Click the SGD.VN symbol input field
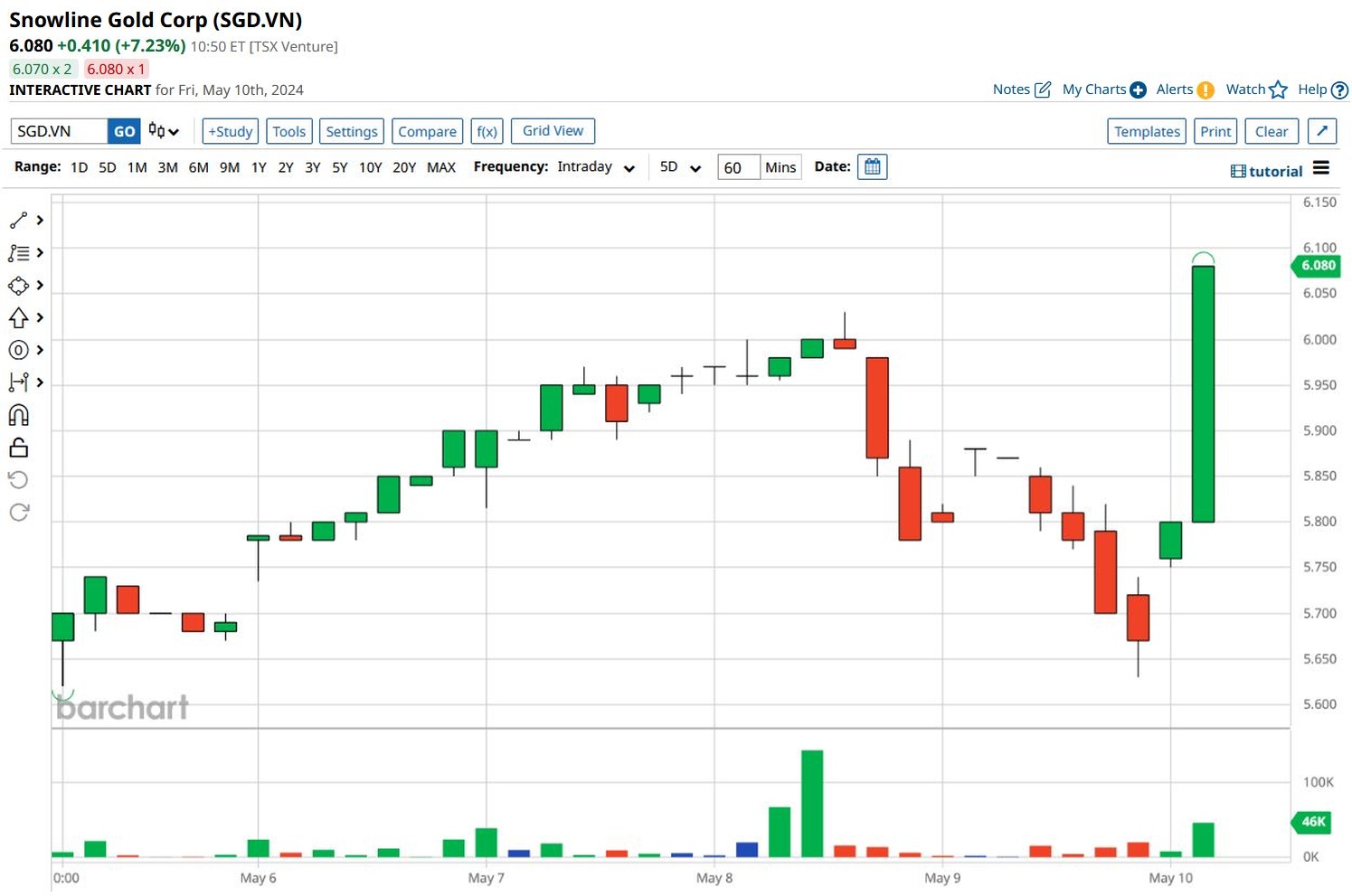The width and height of the screenshot is (1352, 896). pos(60,131)
